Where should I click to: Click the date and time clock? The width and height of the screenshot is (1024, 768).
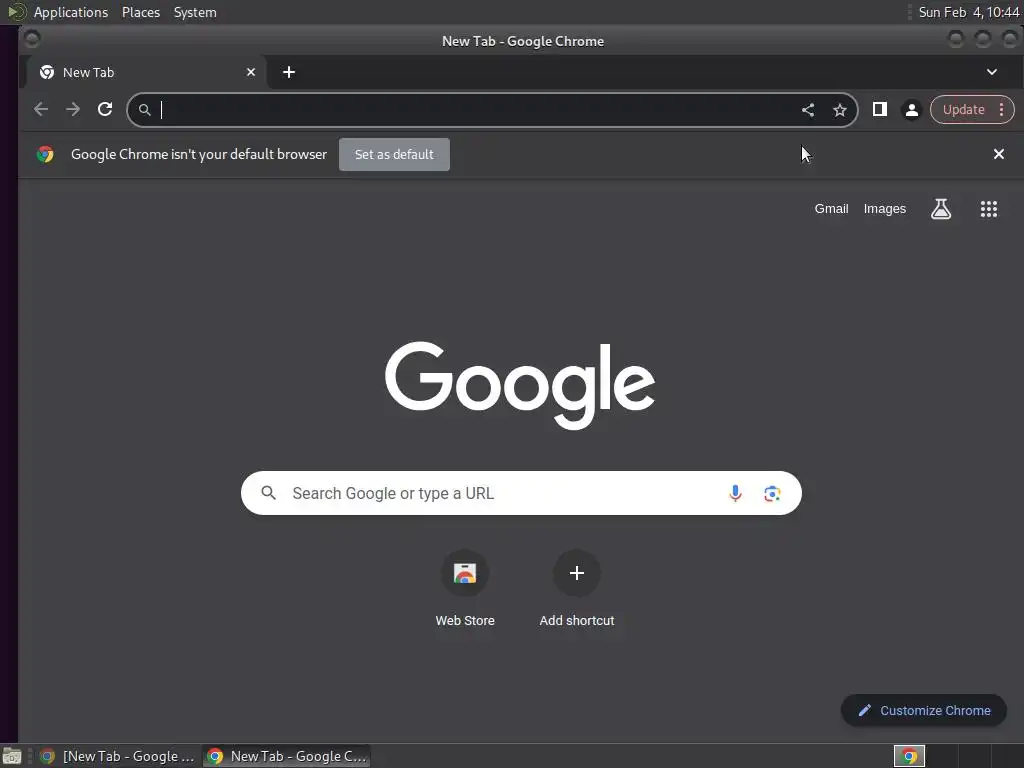tap(968, 12)
